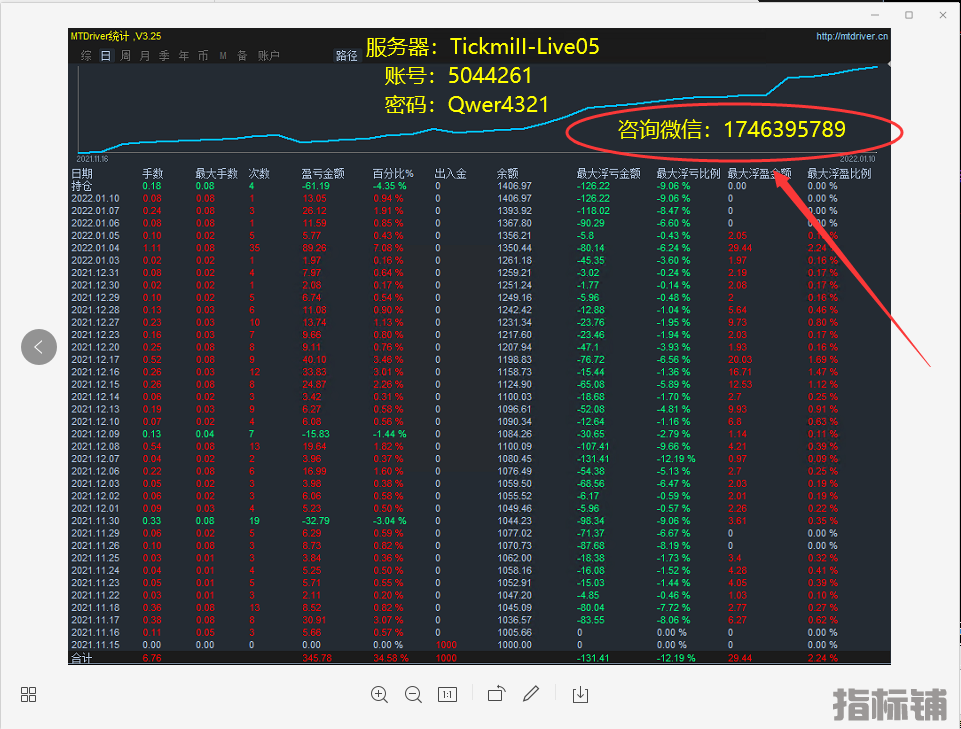Click the zoom out magnifier icon
Image resolution: width=961 pixels, height=729 pixels.
413,694
